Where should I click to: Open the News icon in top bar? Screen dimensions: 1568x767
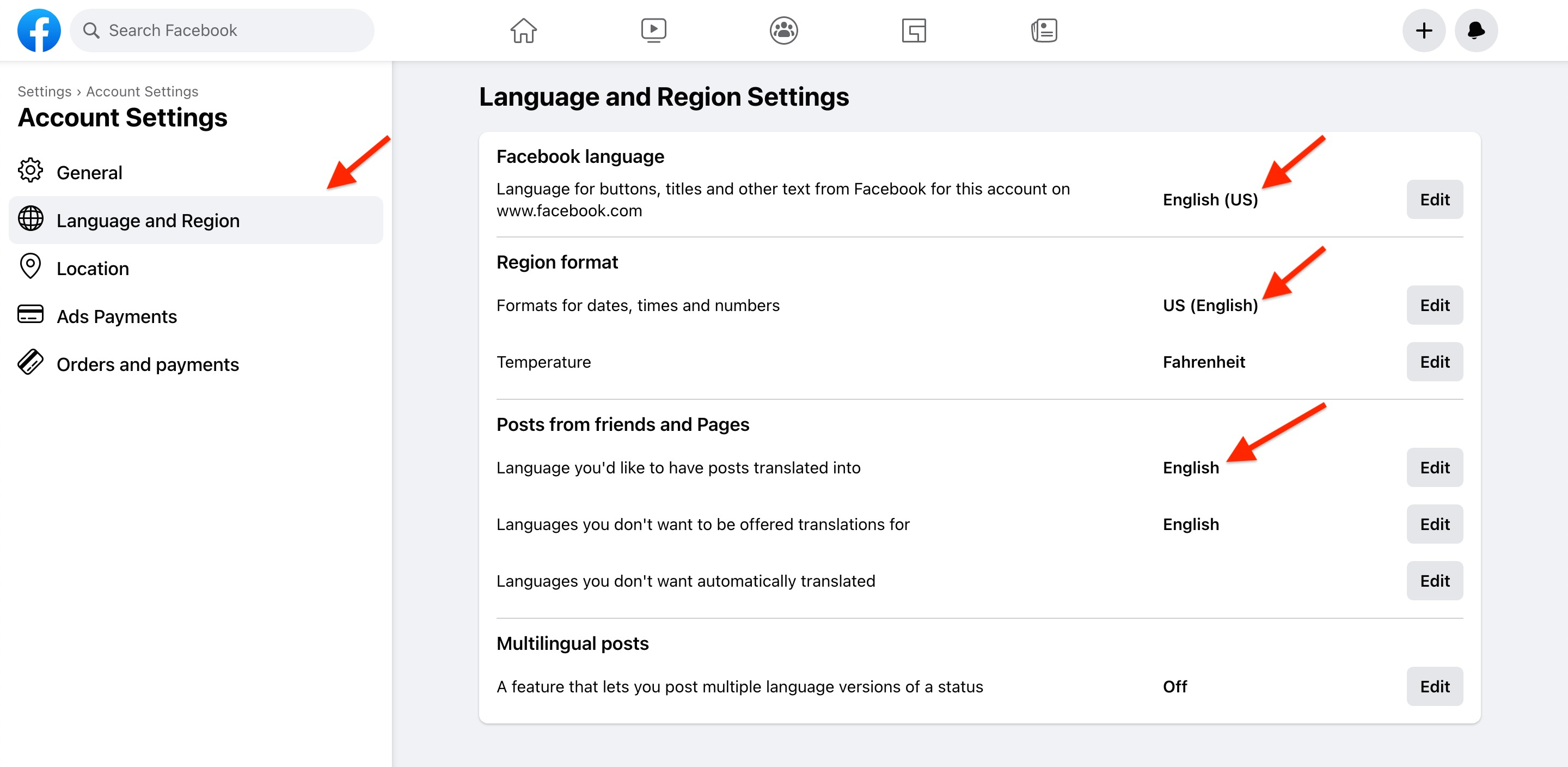[1044, 31]
